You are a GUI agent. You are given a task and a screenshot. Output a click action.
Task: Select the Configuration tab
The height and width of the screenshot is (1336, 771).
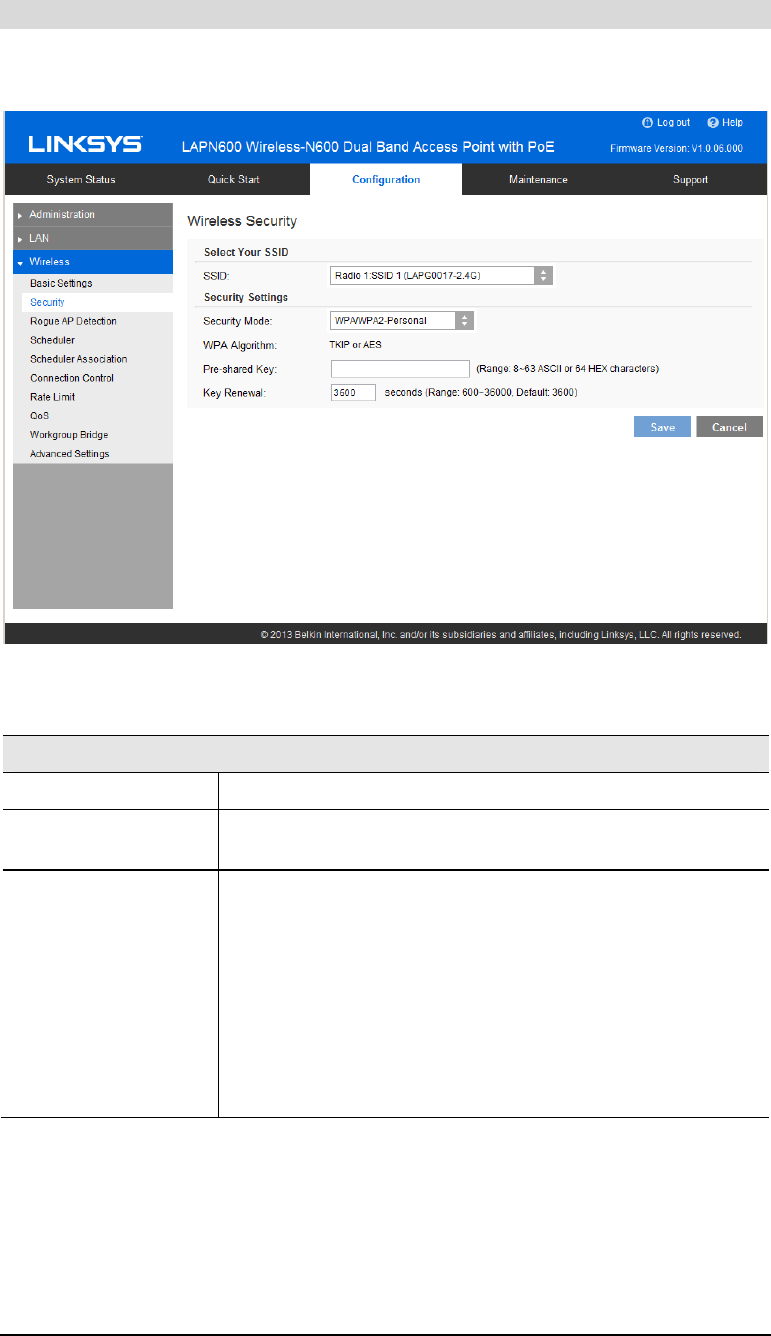point(386,179)
